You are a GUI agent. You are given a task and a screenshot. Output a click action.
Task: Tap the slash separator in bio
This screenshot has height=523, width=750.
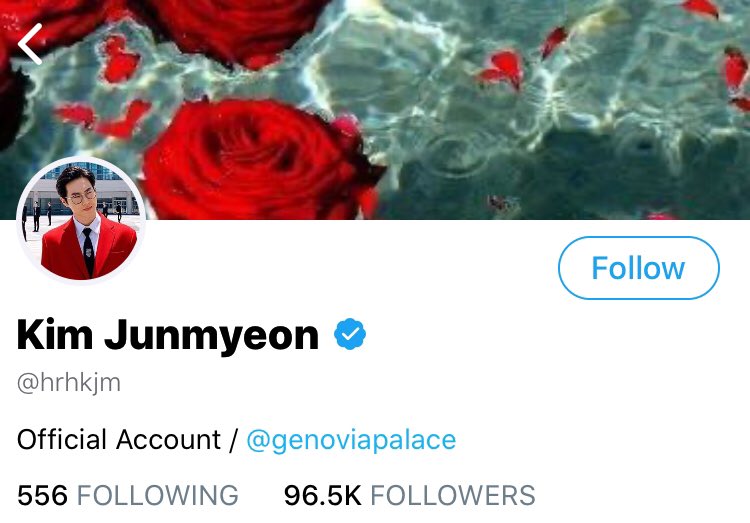pos(233,440)
